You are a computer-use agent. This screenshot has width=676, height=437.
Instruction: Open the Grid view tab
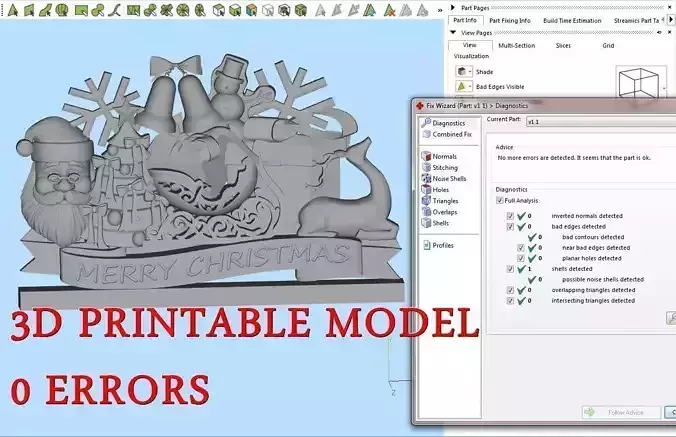608,45
